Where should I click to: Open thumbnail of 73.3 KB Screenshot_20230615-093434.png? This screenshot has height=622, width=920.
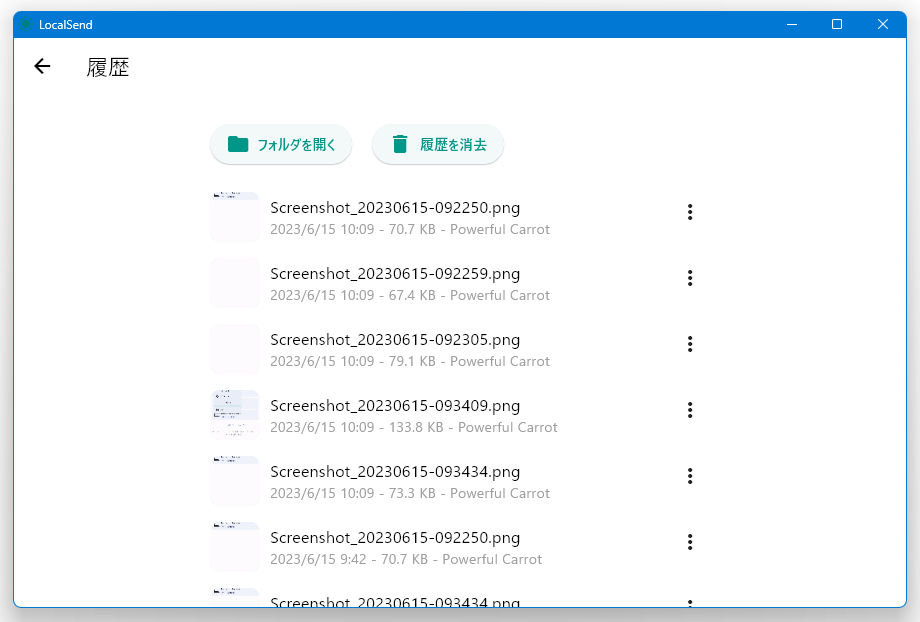pos(235,481)
